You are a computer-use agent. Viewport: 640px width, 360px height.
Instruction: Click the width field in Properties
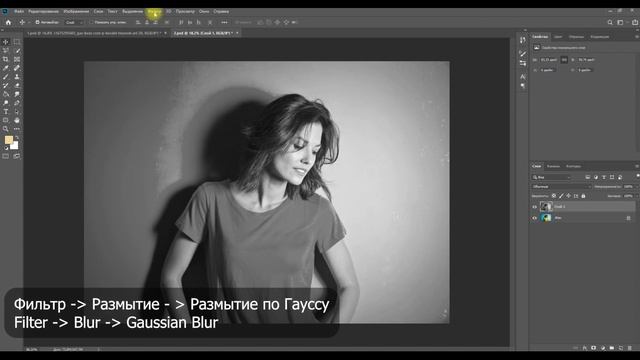tap(549, 60)
